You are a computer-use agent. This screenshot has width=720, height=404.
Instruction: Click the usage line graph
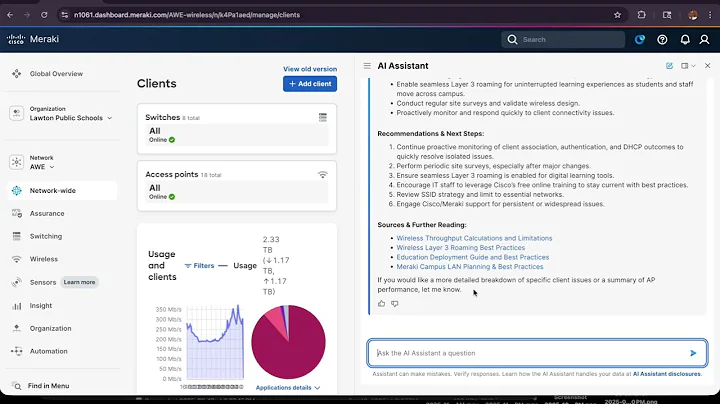pyautogui.click(x=214, y=342)
